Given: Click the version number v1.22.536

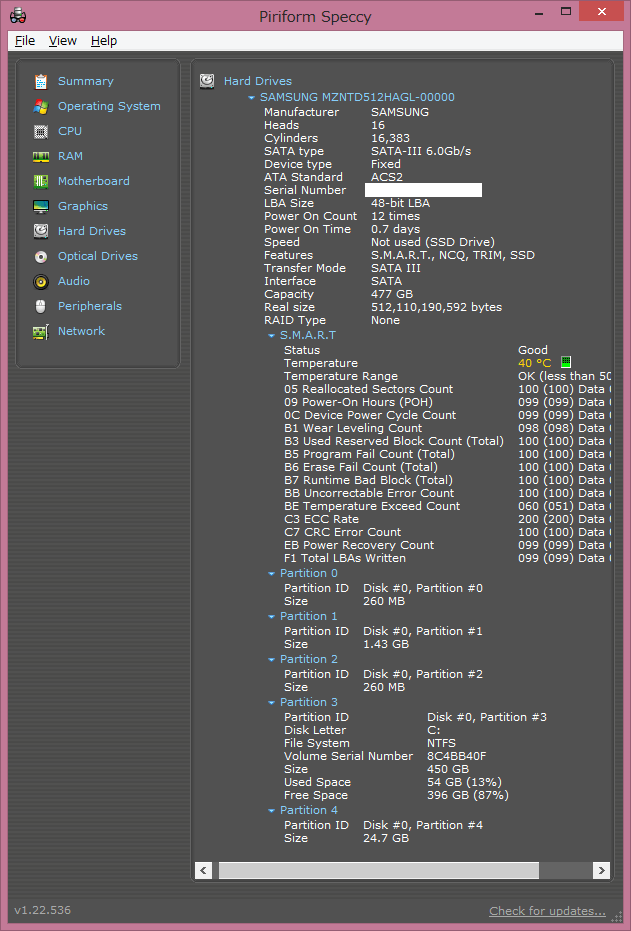Looking at the screenshot, I should point(42,910).
